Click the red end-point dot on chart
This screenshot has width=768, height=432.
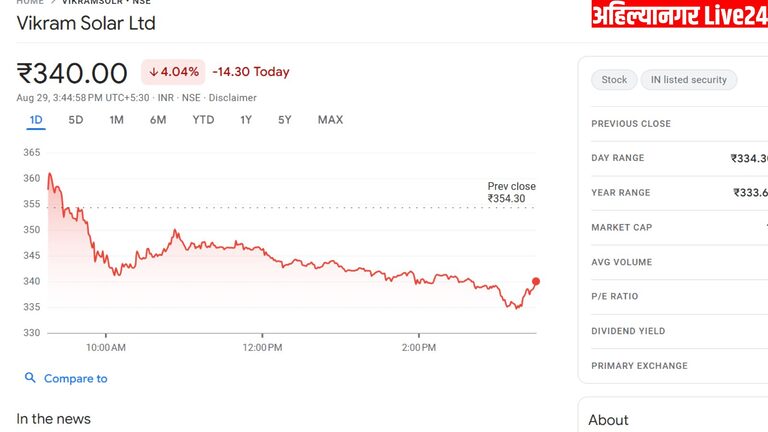(536, 282)
